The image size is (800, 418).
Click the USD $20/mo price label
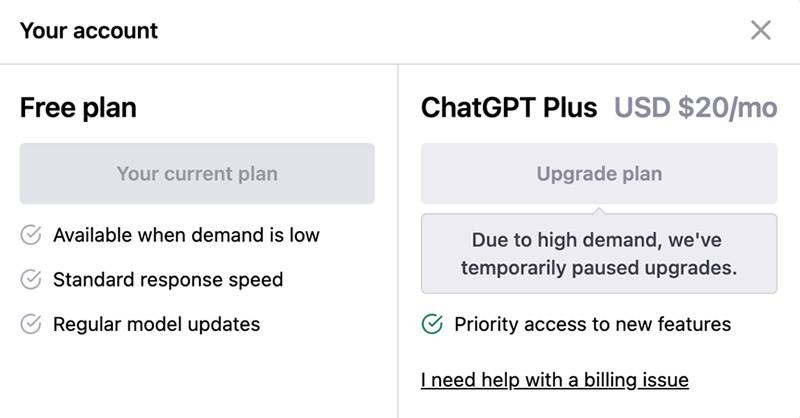point(695,108)
